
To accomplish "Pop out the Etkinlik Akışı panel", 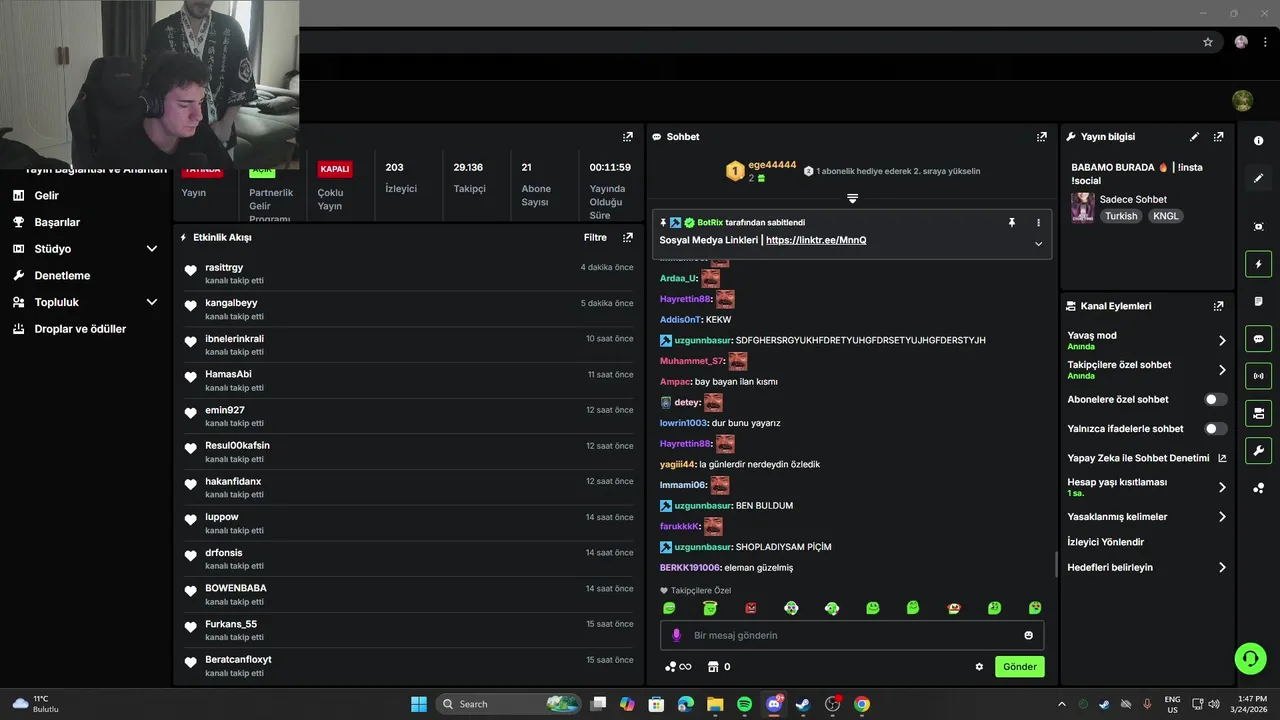I will point(627,238).
